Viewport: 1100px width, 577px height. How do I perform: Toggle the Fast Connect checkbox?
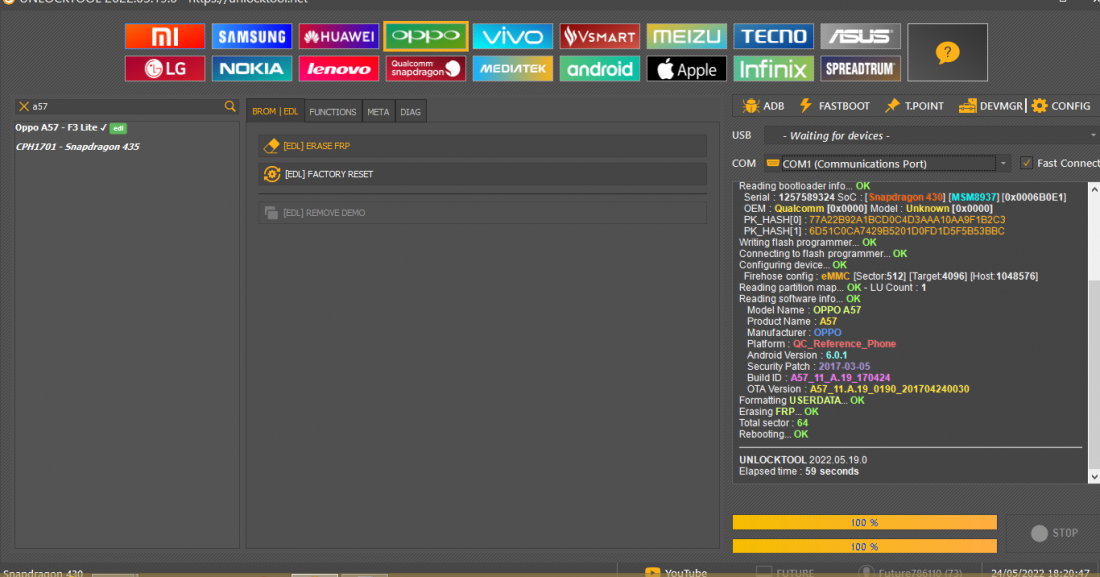click(1026, 163)
